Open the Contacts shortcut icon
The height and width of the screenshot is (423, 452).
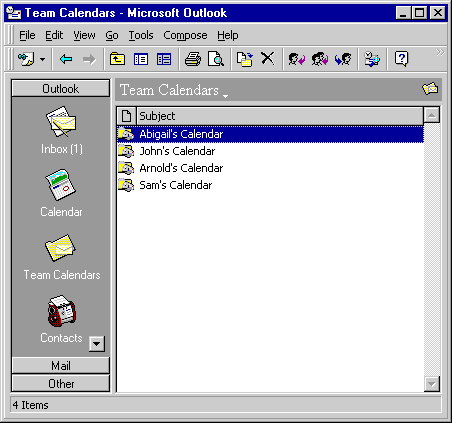62,311
